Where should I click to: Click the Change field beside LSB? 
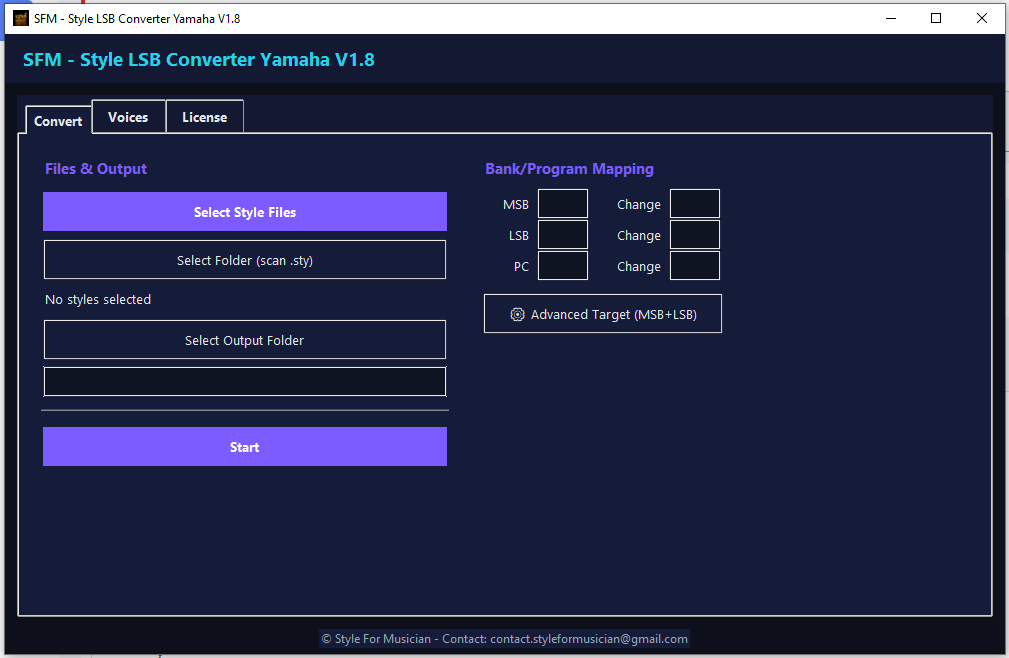[695, 235]
